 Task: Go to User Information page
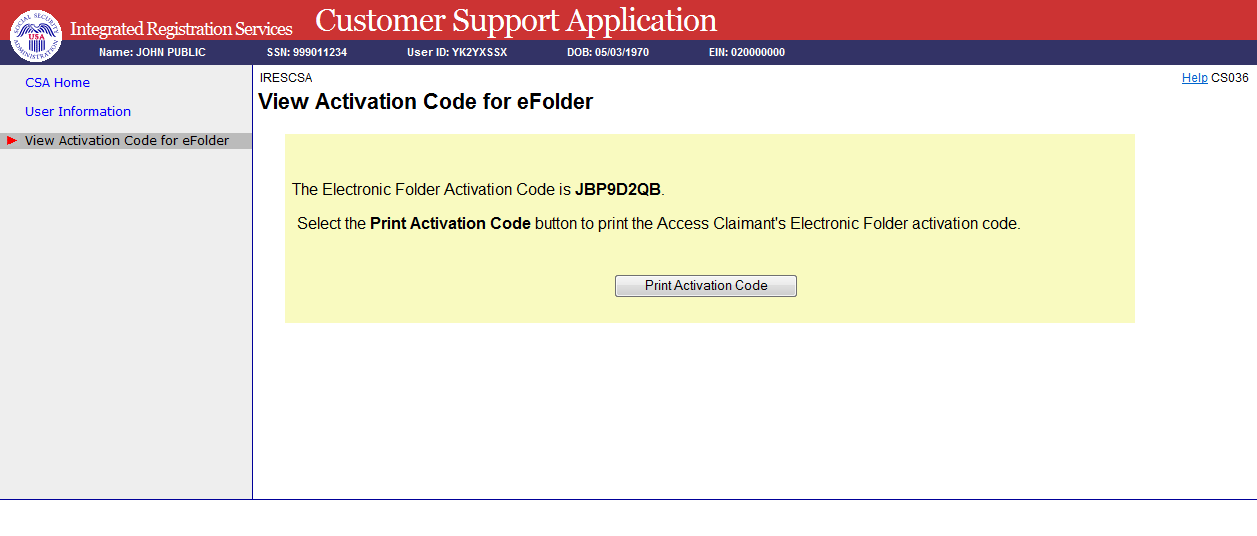click(78, 112)
